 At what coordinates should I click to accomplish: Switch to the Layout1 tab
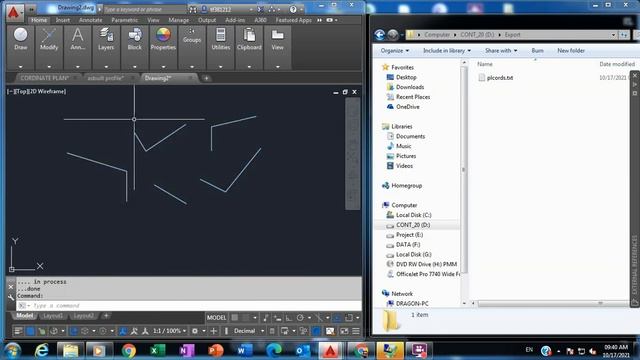tap(53, 316)
